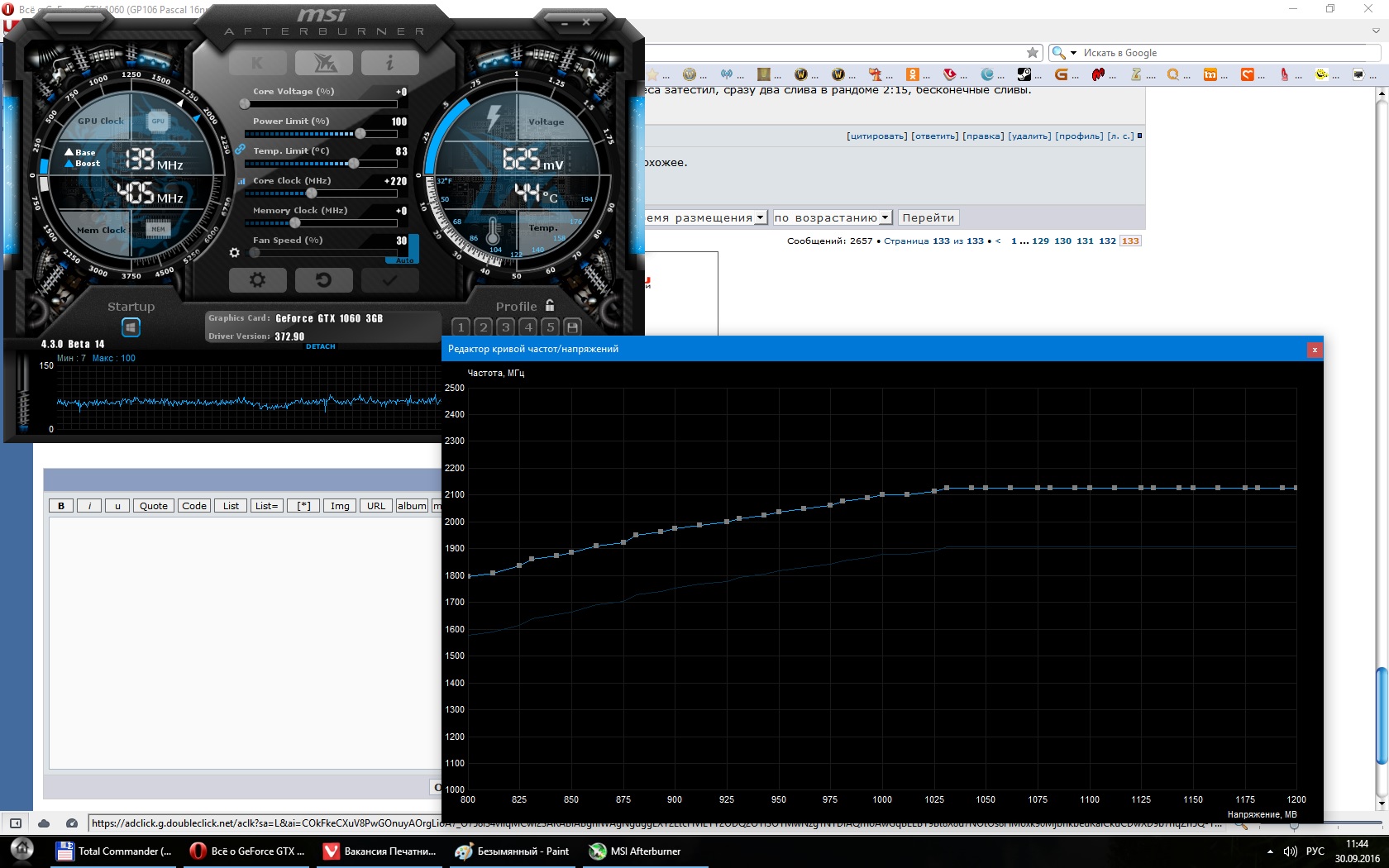1389x868 pixels.
Task: Click the Core Clock slider handle
Action: [312, 193]
